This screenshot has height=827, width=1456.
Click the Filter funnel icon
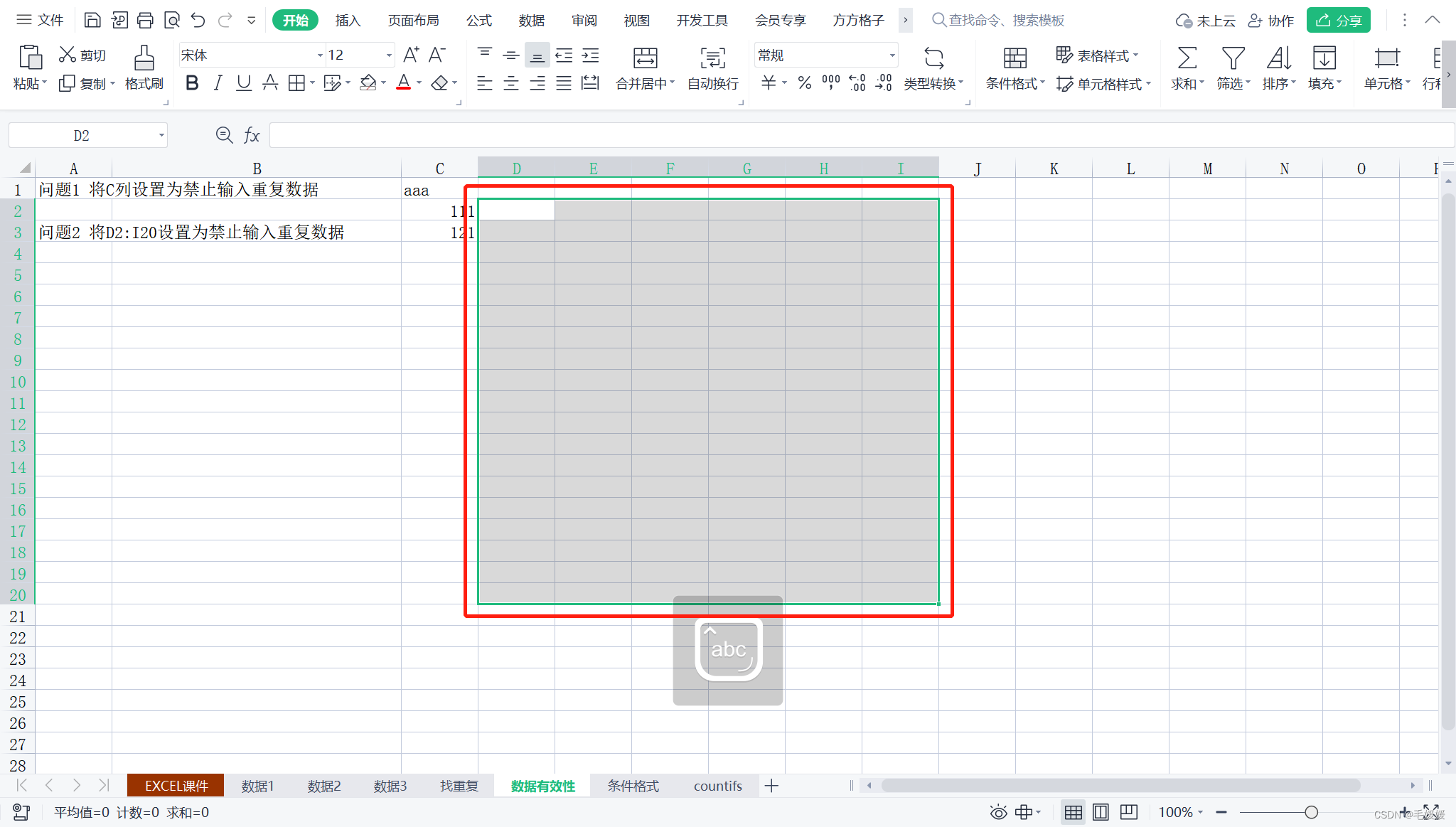click(1233, 58)
